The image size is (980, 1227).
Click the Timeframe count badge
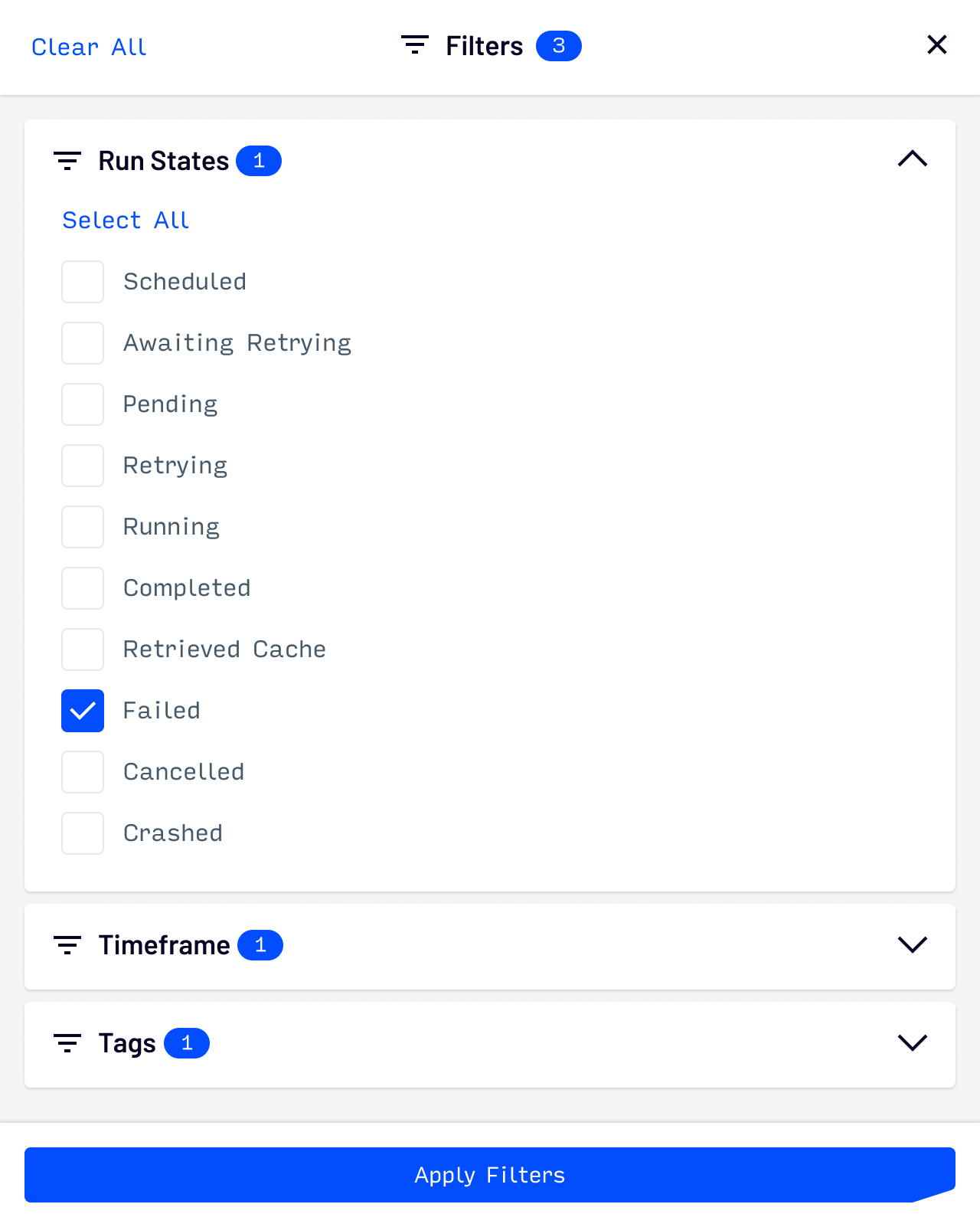pos(260,945)
